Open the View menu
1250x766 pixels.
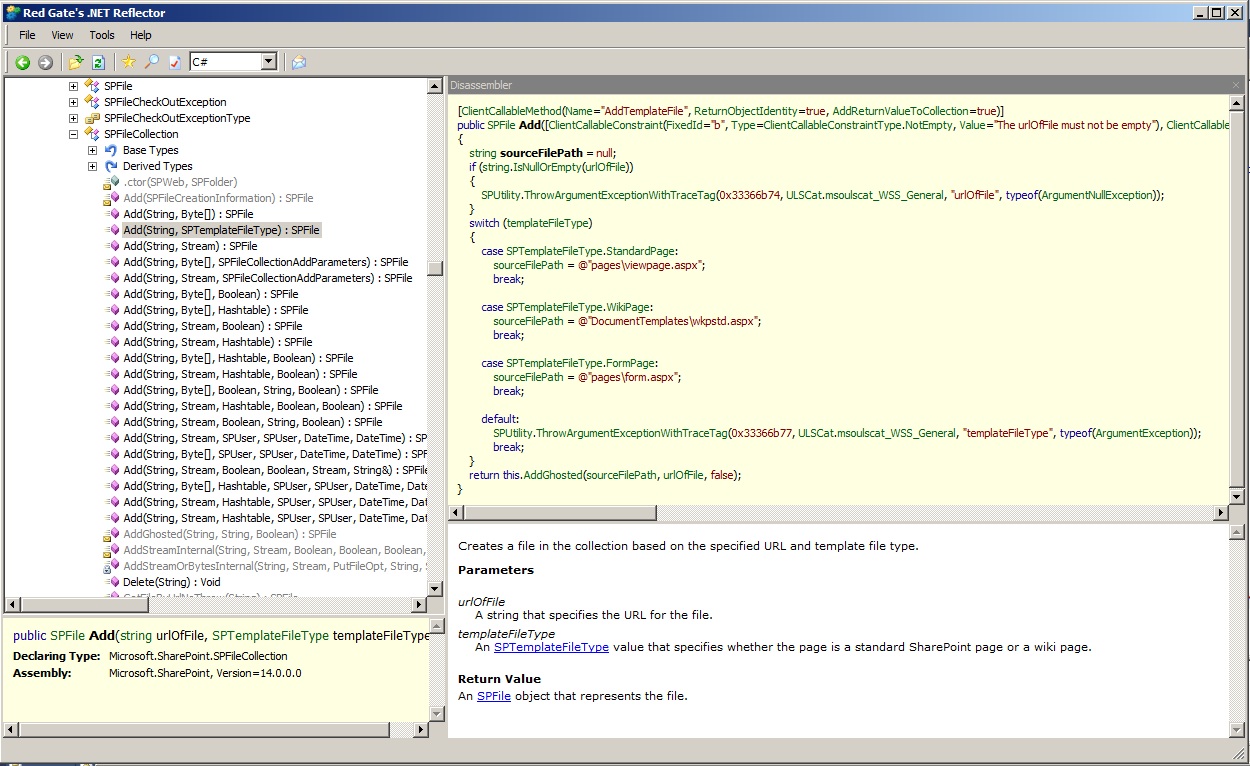click(62, 35)
